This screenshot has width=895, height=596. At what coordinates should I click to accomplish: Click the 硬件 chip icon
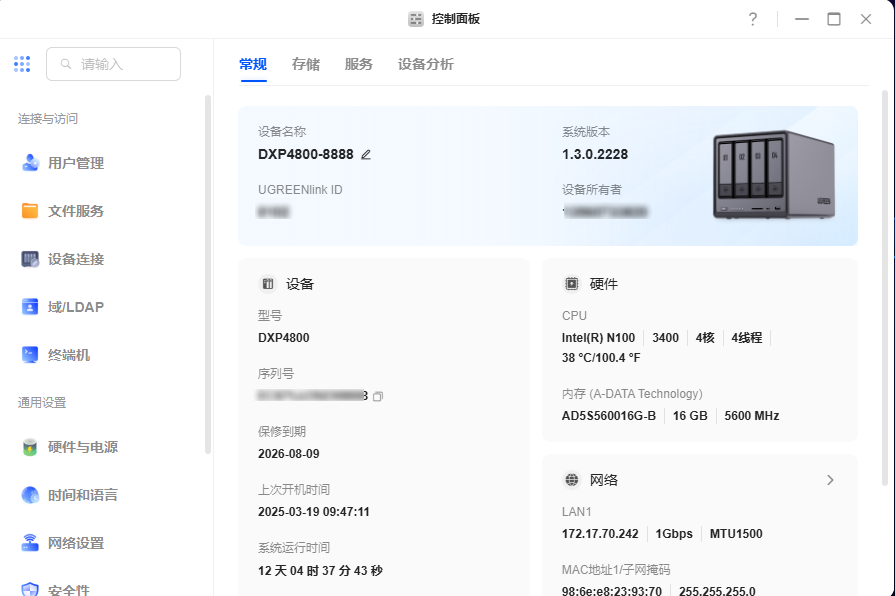point(571,284)
